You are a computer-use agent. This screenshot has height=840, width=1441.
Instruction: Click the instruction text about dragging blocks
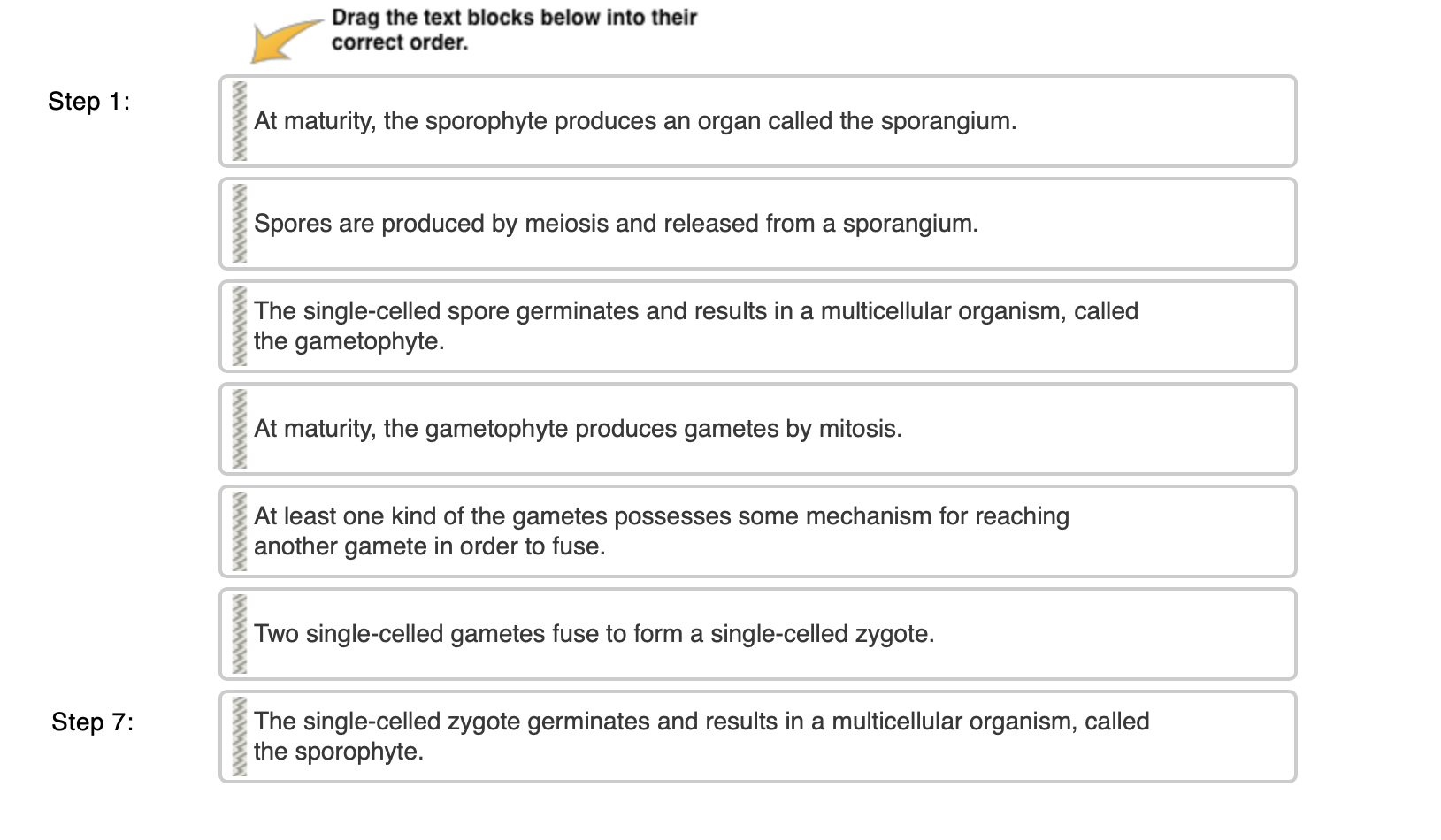pyautogui.click(x=514, y=28)
